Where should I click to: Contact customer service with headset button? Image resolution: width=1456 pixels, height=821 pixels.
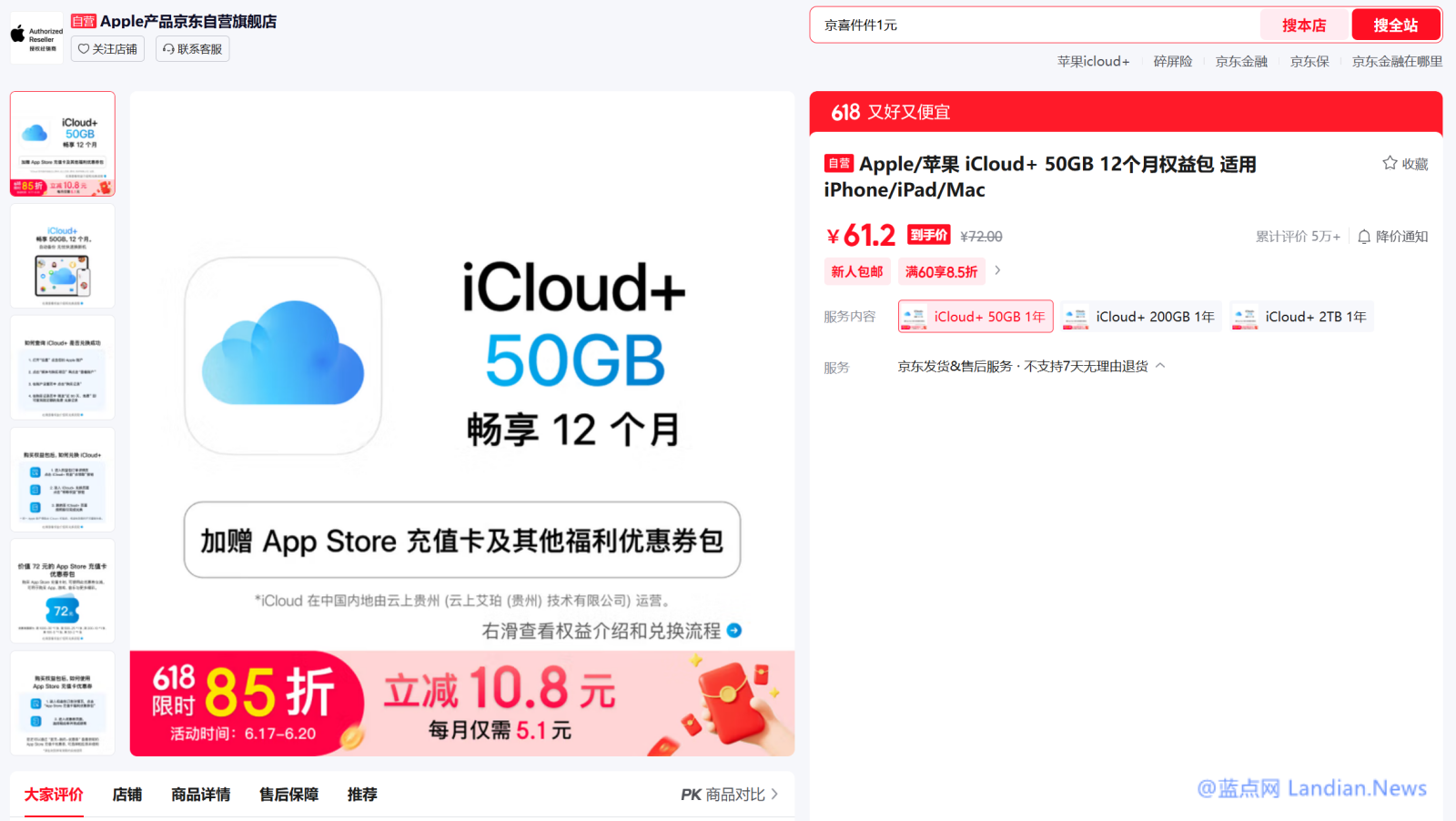pyautogui.click(x=192, y=49)
